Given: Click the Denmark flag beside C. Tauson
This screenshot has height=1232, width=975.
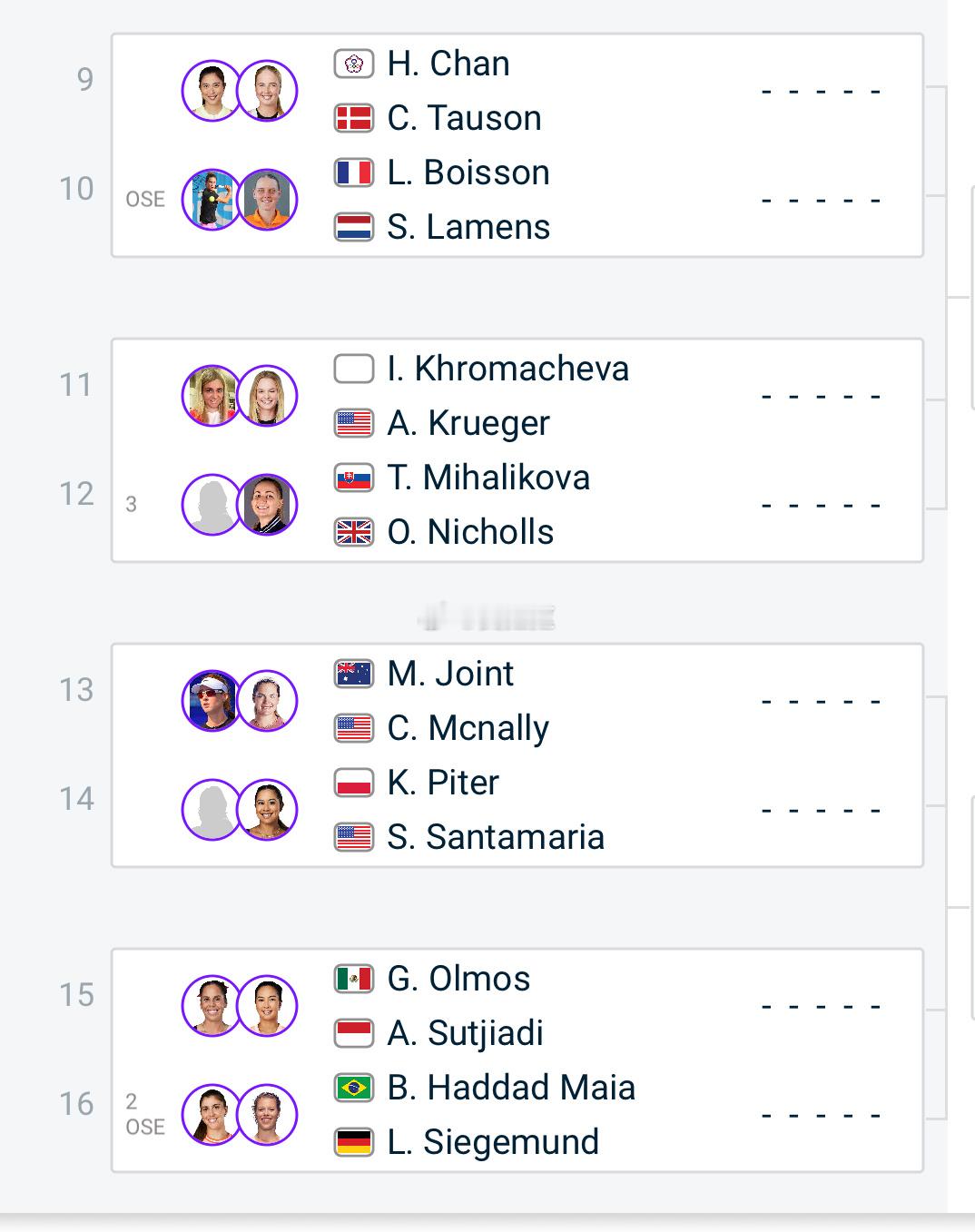Looking at the screenshot, I should 354,118.
